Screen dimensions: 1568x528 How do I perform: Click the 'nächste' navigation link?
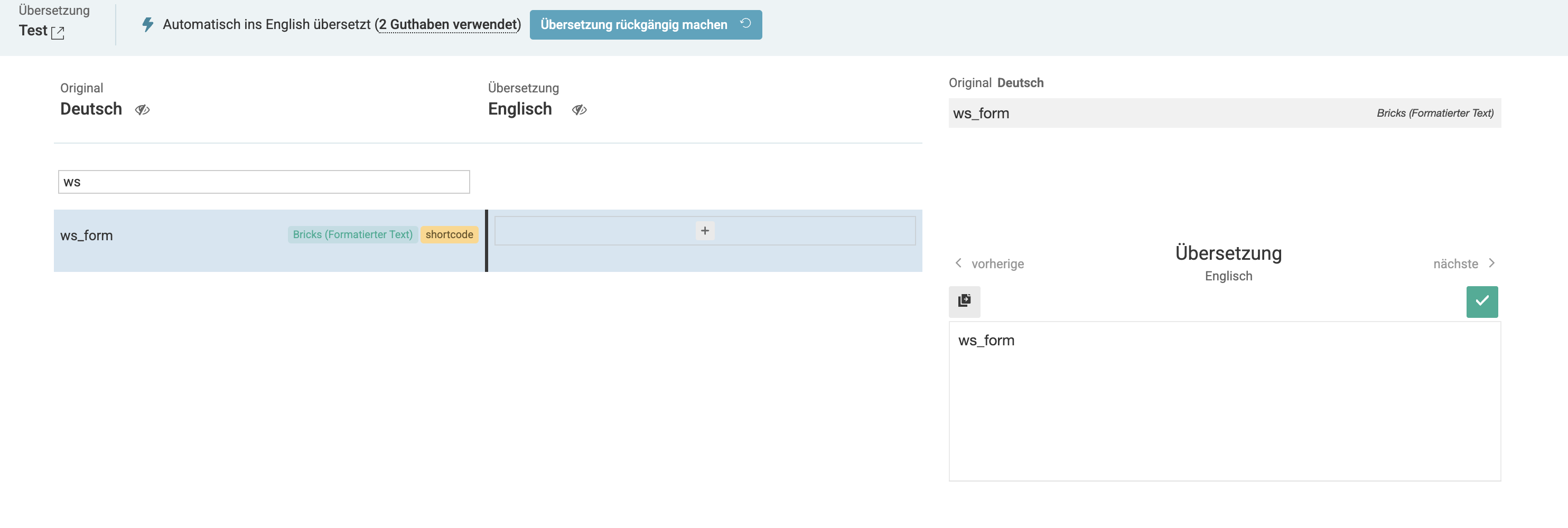tap(1455, 263)
